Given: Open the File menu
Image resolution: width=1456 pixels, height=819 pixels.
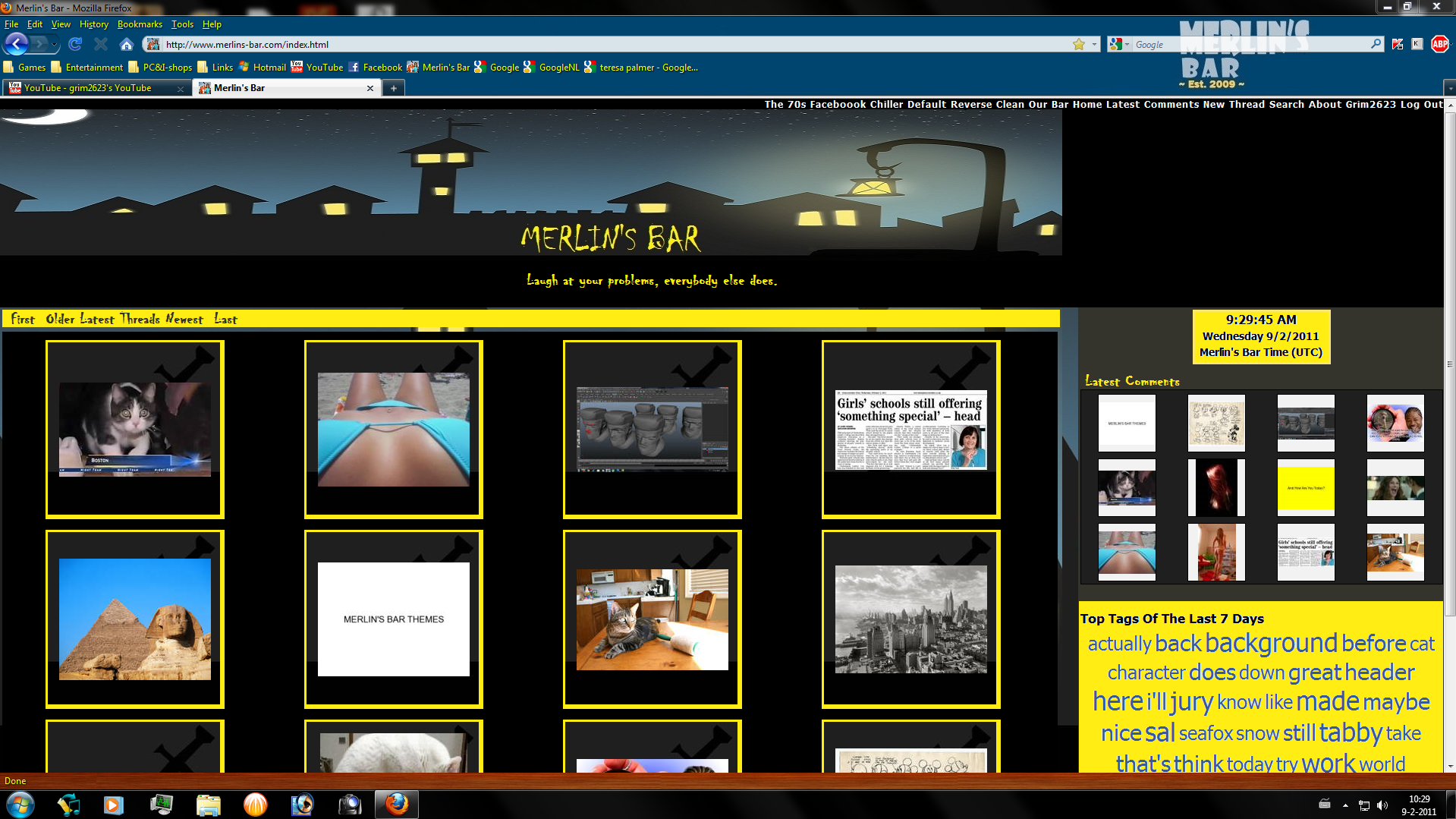Looking at the screenshot, I should 11,24.
